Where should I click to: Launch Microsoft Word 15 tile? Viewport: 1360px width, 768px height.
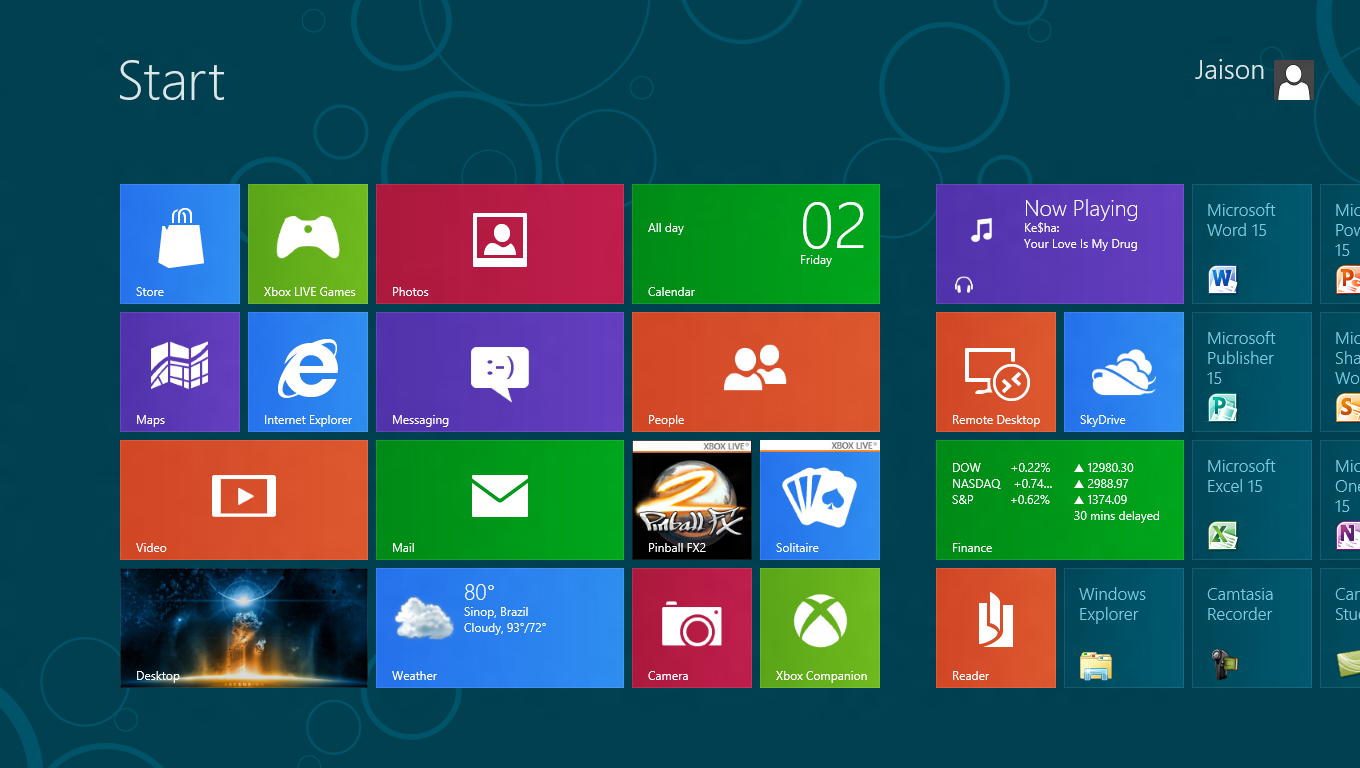tap(1252, 244)
